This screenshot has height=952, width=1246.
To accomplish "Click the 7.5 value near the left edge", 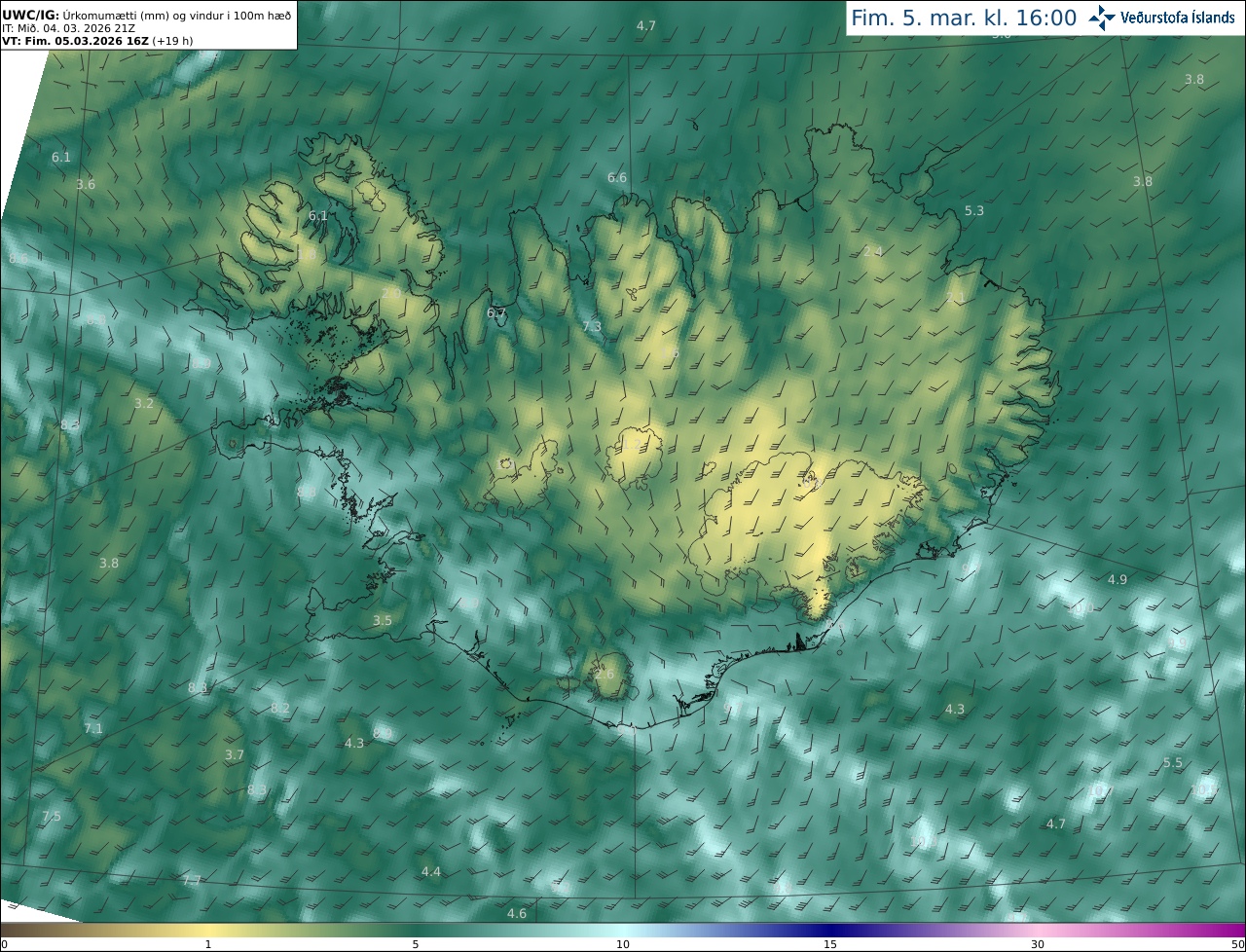I will pyautogui.click(x=52, y=817).
